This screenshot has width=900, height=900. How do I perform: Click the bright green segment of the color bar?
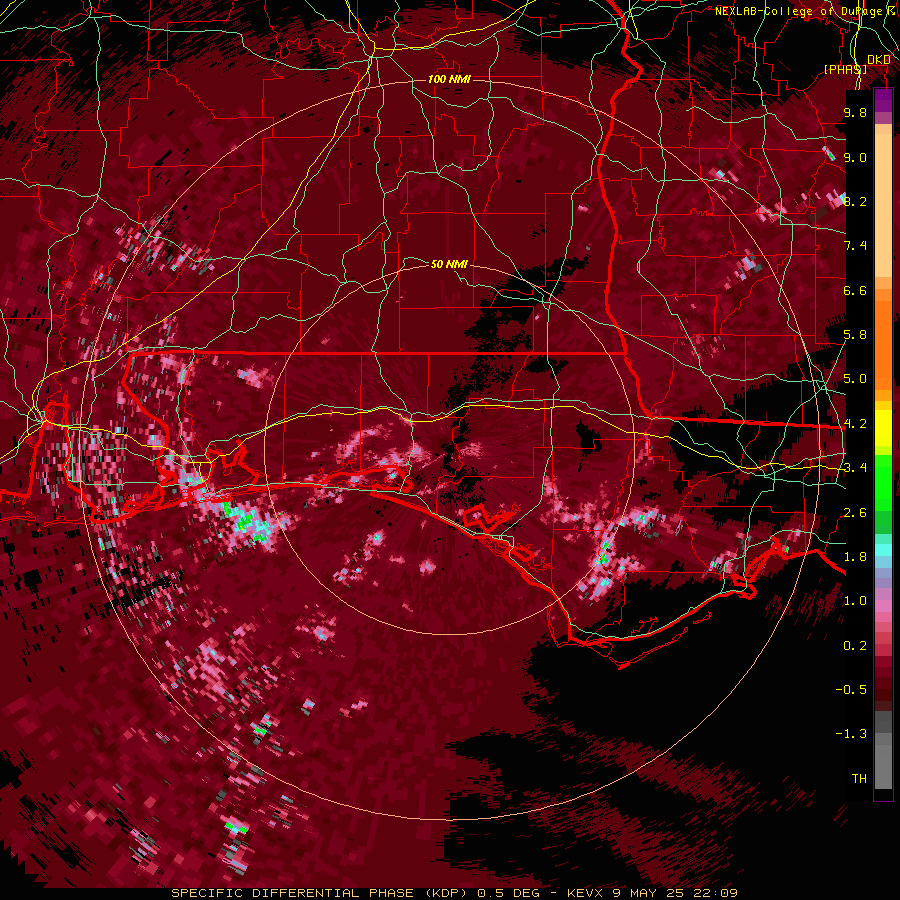pyautogui.click(x=883, y=483)
